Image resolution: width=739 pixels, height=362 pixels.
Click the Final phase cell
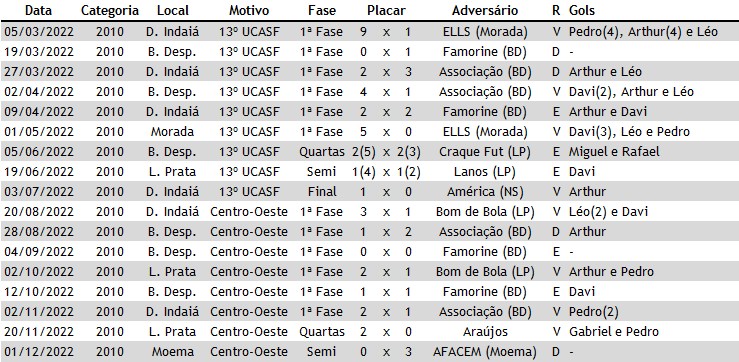point(322,192)
